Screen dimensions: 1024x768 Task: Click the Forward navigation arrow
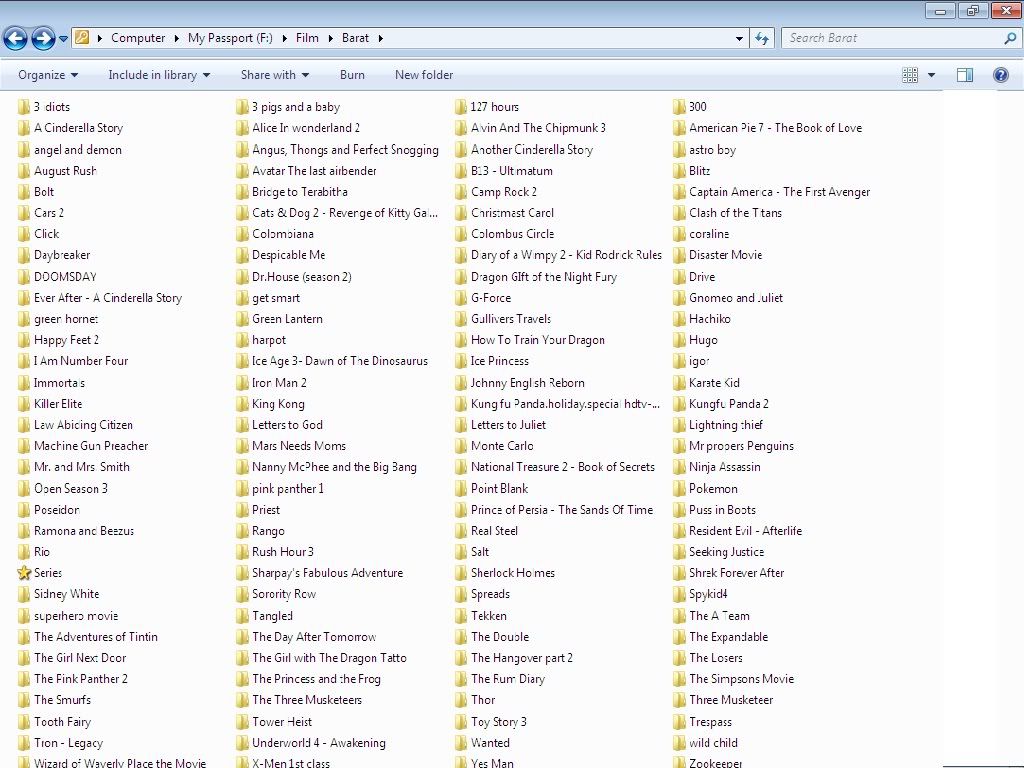coord(43,39)
